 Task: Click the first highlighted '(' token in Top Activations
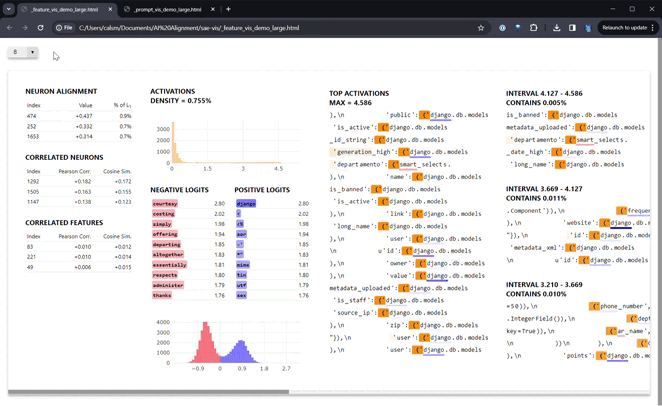pyautogui.click(x=422, y=115)
